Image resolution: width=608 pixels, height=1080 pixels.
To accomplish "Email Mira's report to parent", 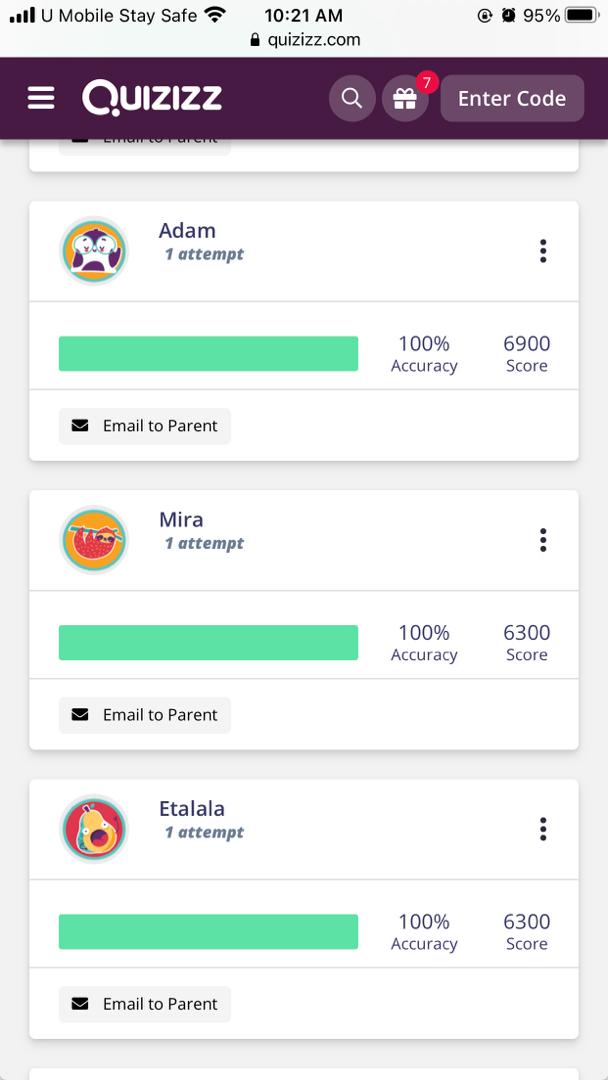I will click(x=145, y=715).
